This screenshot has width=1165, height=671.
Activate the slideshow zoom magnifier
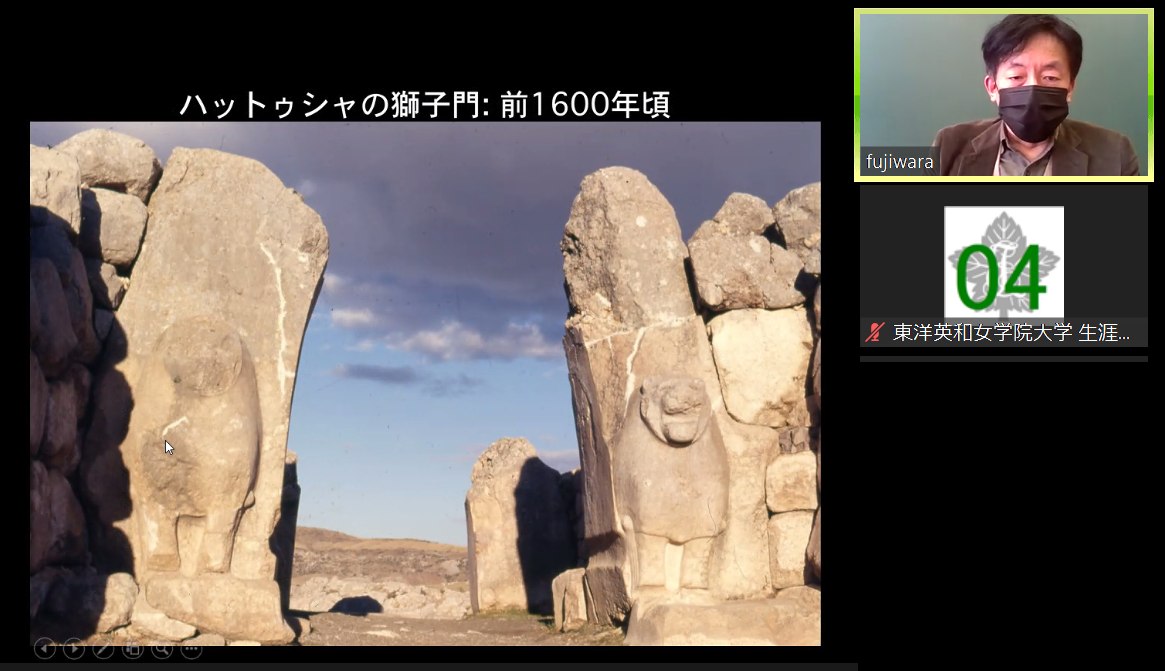tap(161, 649)
